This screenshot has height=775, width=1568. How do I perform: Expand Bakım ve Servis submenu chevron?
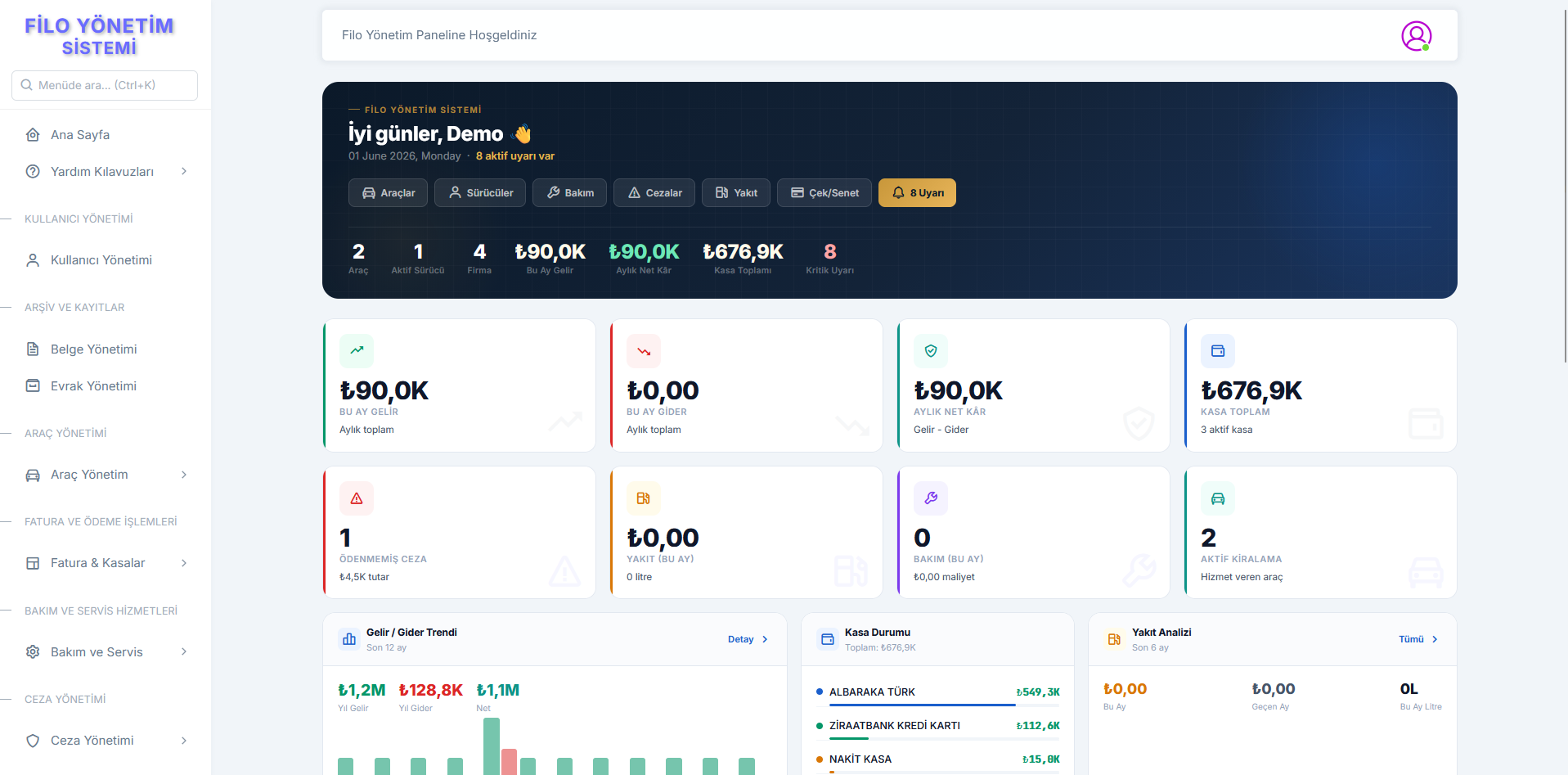pyautogui.click(x=184, y=652)
